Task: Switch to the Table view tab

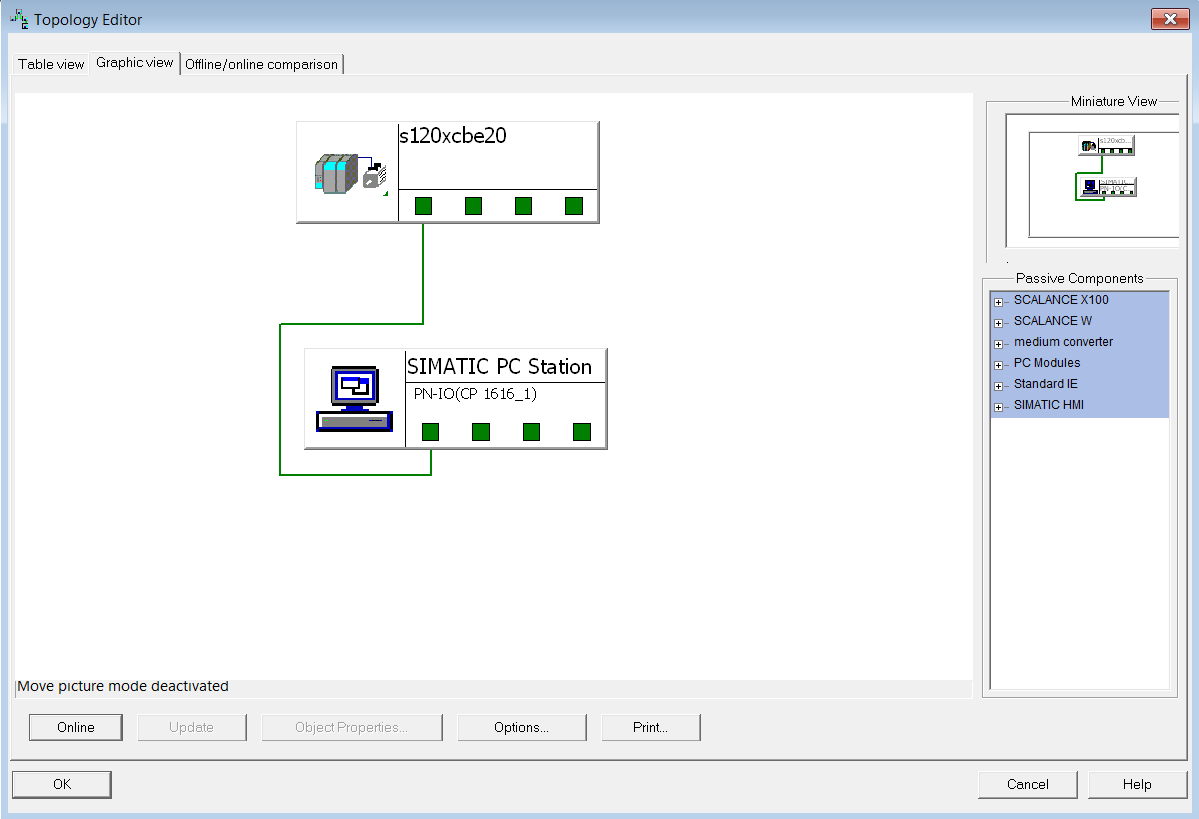Action: pyautogui.click(x=51, y=64)
